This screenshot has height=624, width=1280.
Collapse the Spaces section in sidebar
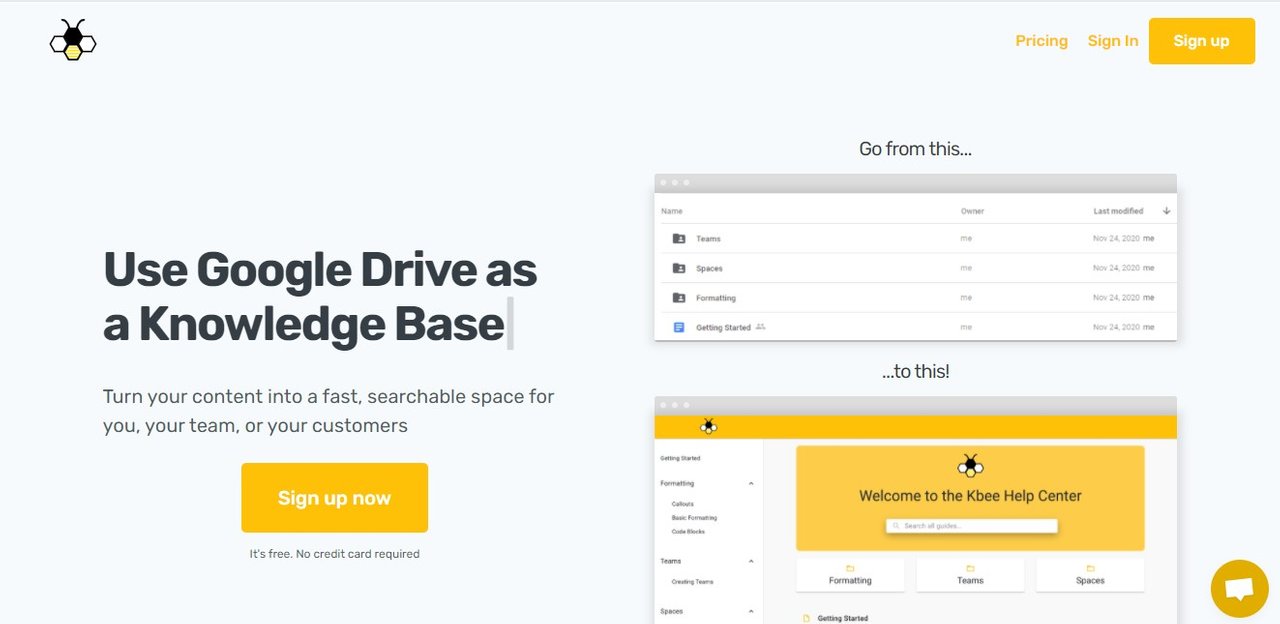751,611
